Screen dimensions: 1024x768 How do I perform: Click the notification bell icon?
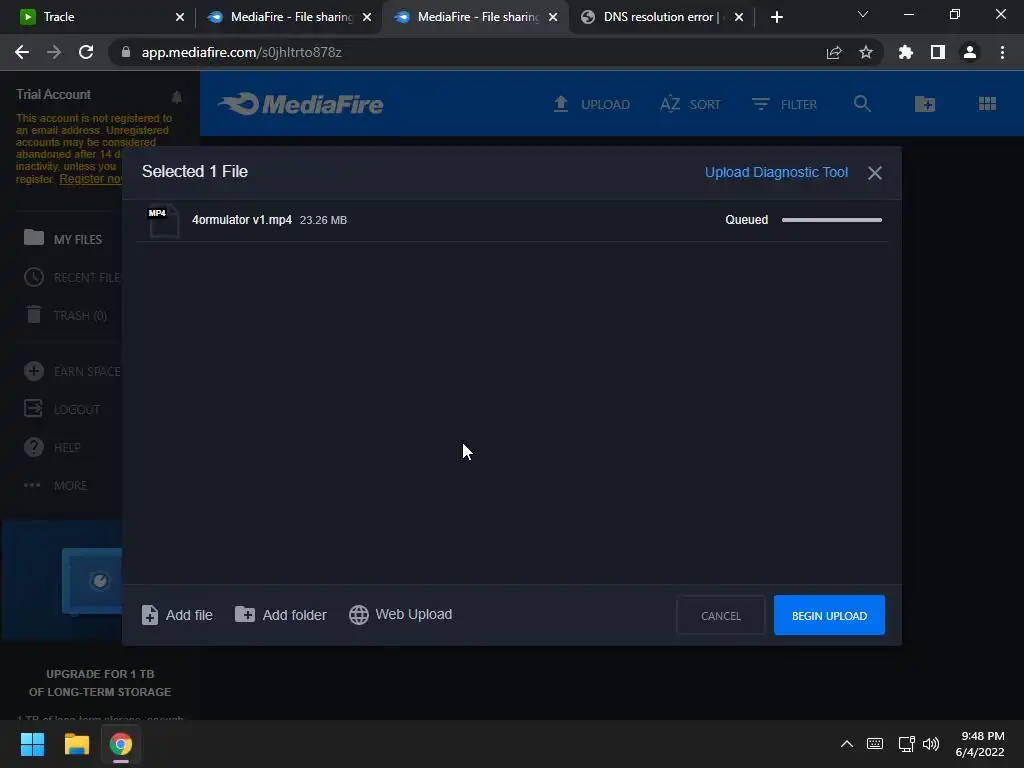176,97
